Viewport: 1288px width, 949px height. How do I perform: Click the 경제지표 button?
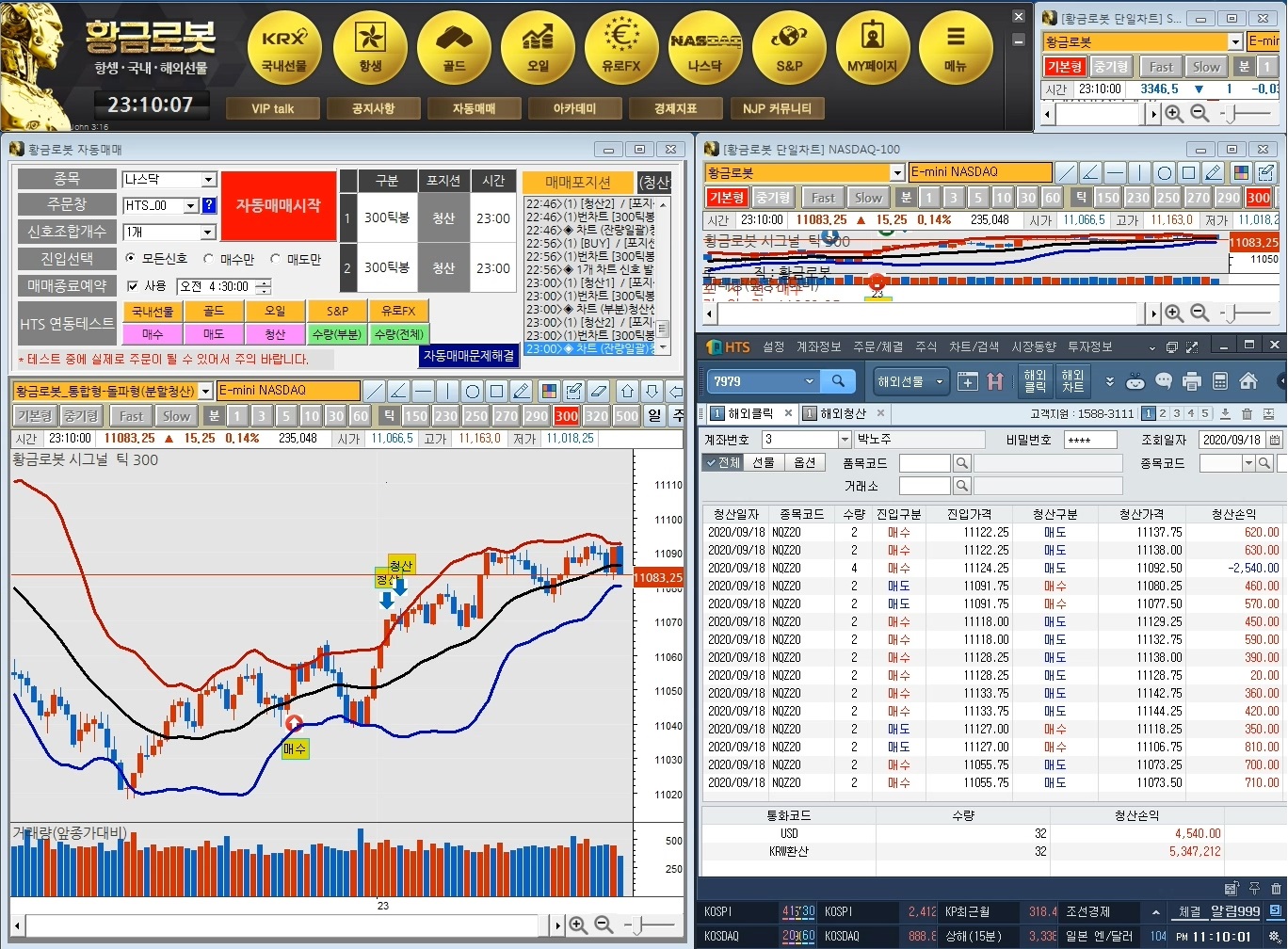675,108
